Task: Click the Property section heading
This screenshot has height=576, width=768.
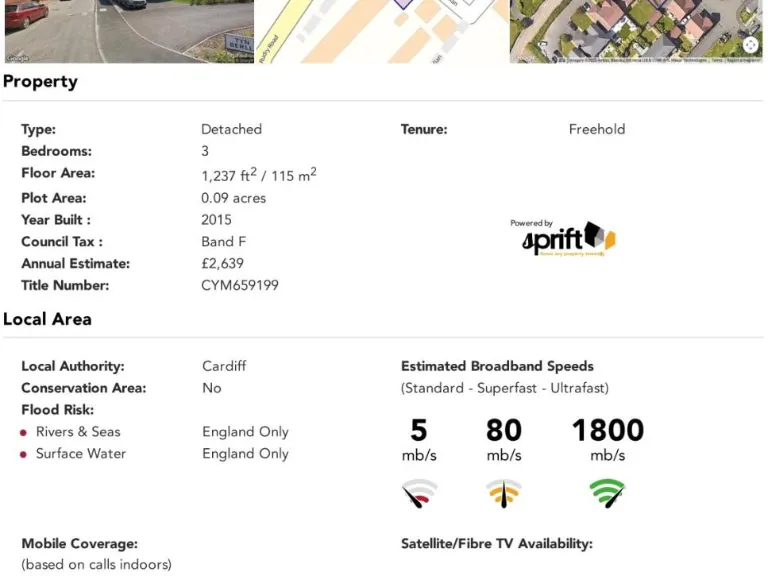Action: coord(40,81)
